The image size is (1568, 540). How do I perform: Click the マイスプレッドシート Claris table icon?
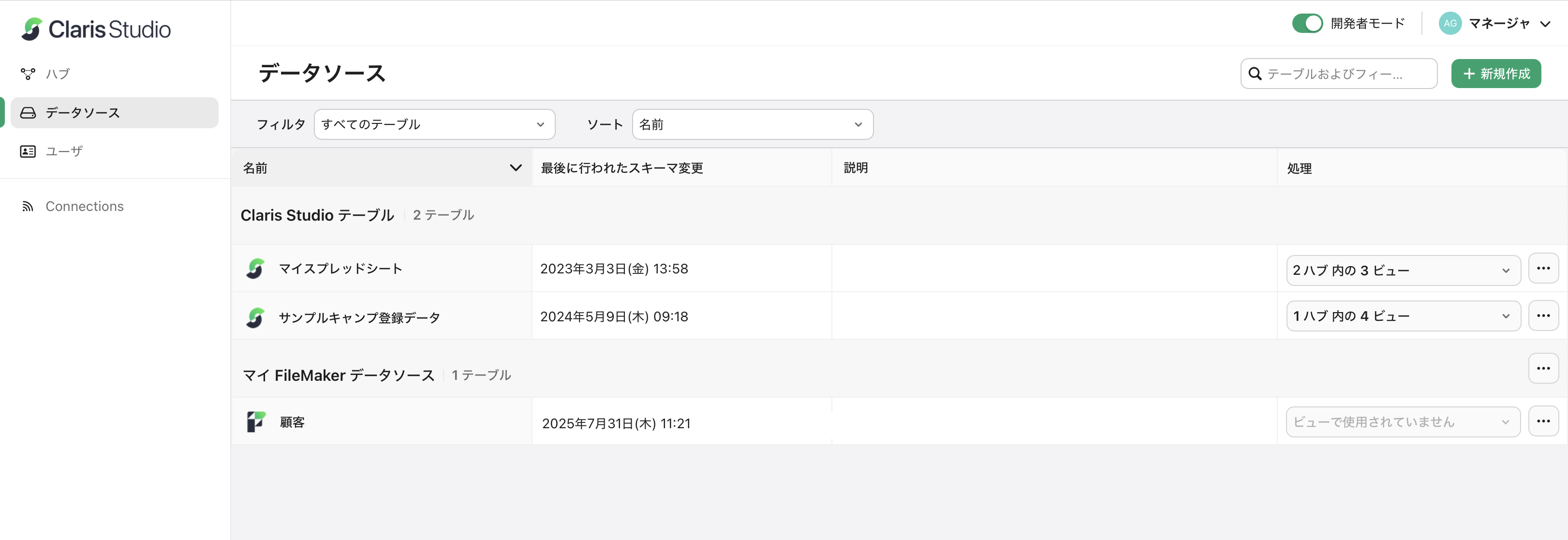click(x=256, y=269)
